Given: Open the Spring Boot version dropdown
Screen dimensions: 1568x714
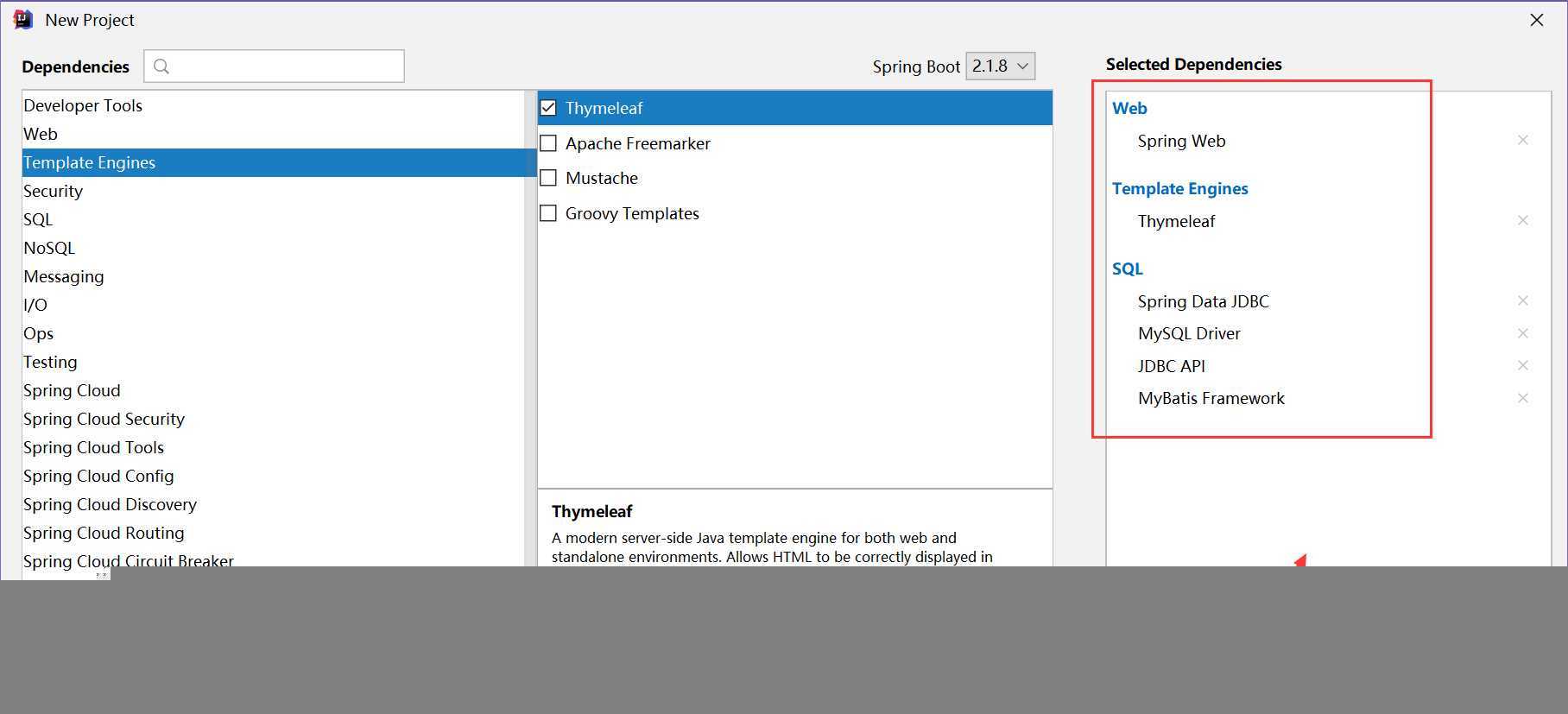Looking at the screenshot, I should coord(1000,66).
